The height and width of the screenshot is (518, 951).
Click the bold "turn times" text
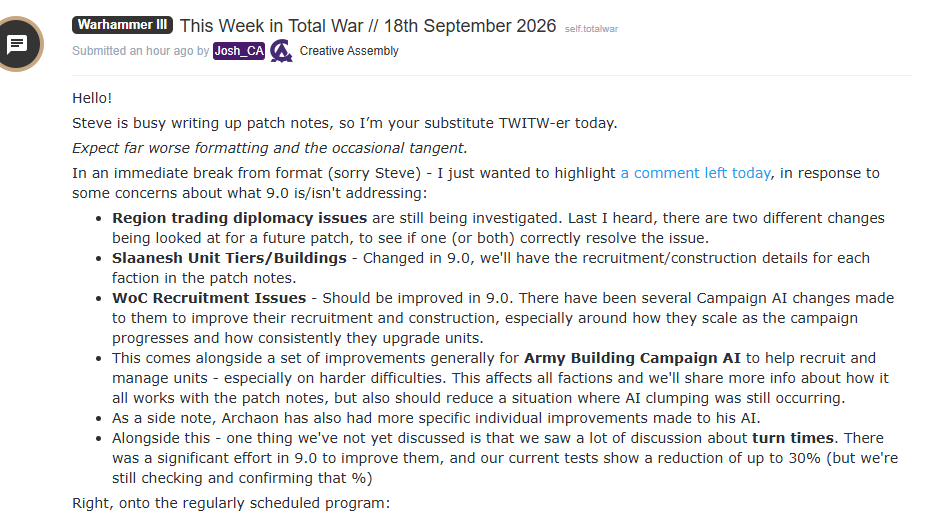[793, 438]
